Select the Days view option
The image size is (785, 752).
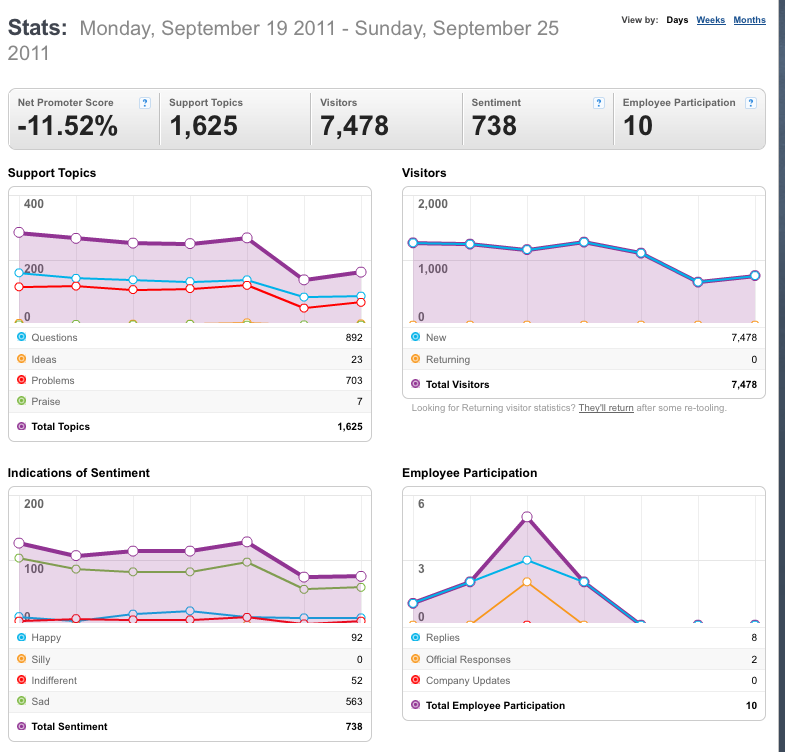click(677, 20)
